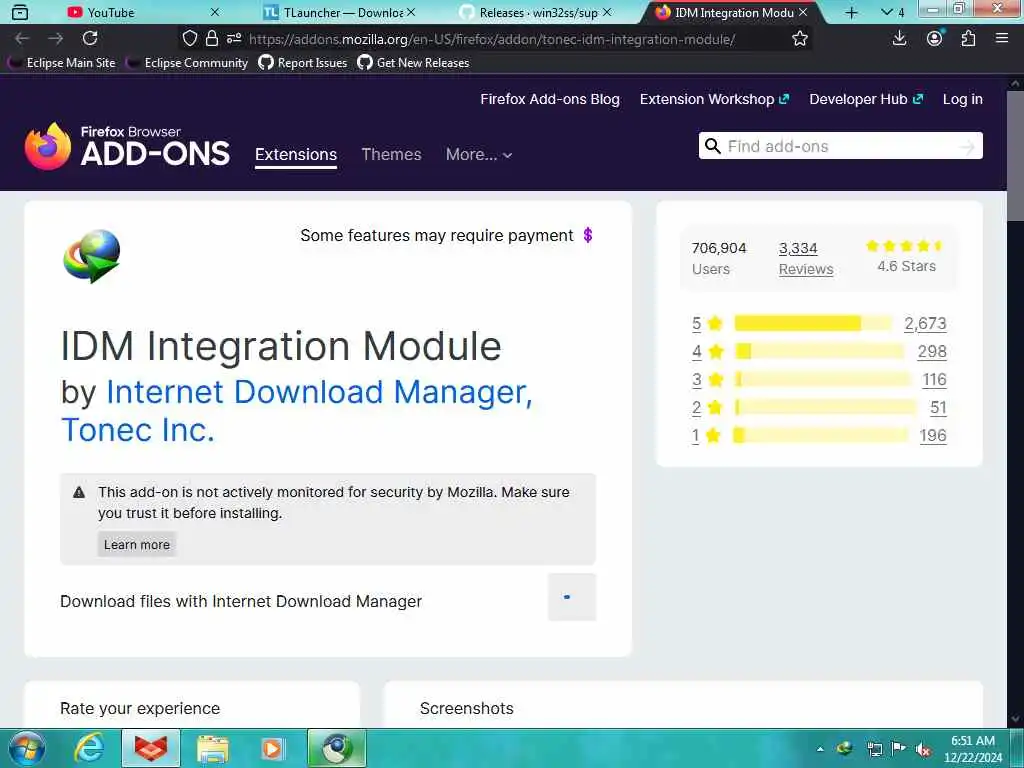The image size is (1024, 768).
Task: Open the Extension Workshop link
Action: pyautogui.click(x=714, y=99)
